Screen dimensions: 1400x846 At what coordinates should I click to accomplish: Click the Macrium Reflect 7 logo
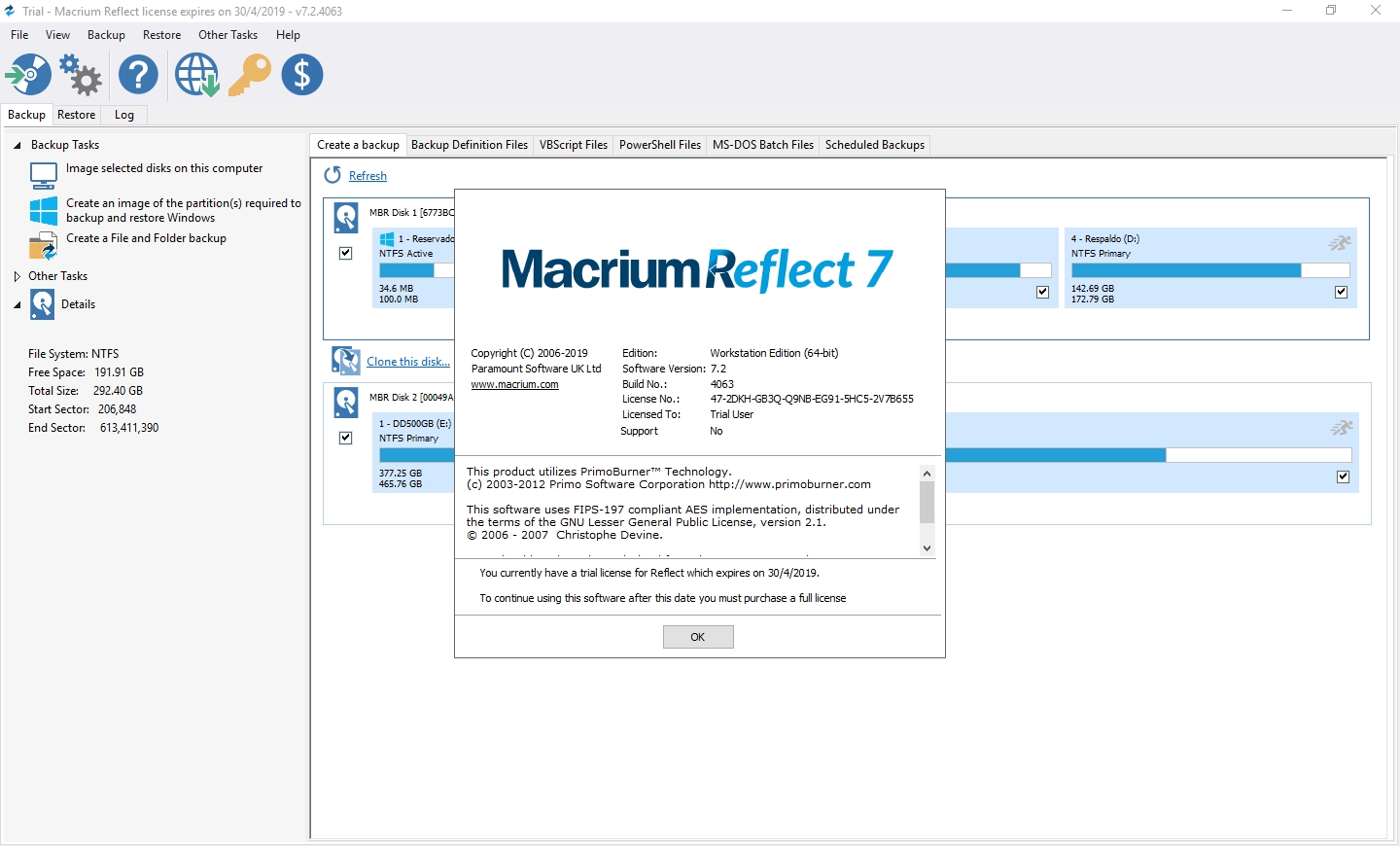(x=697, y=269)
